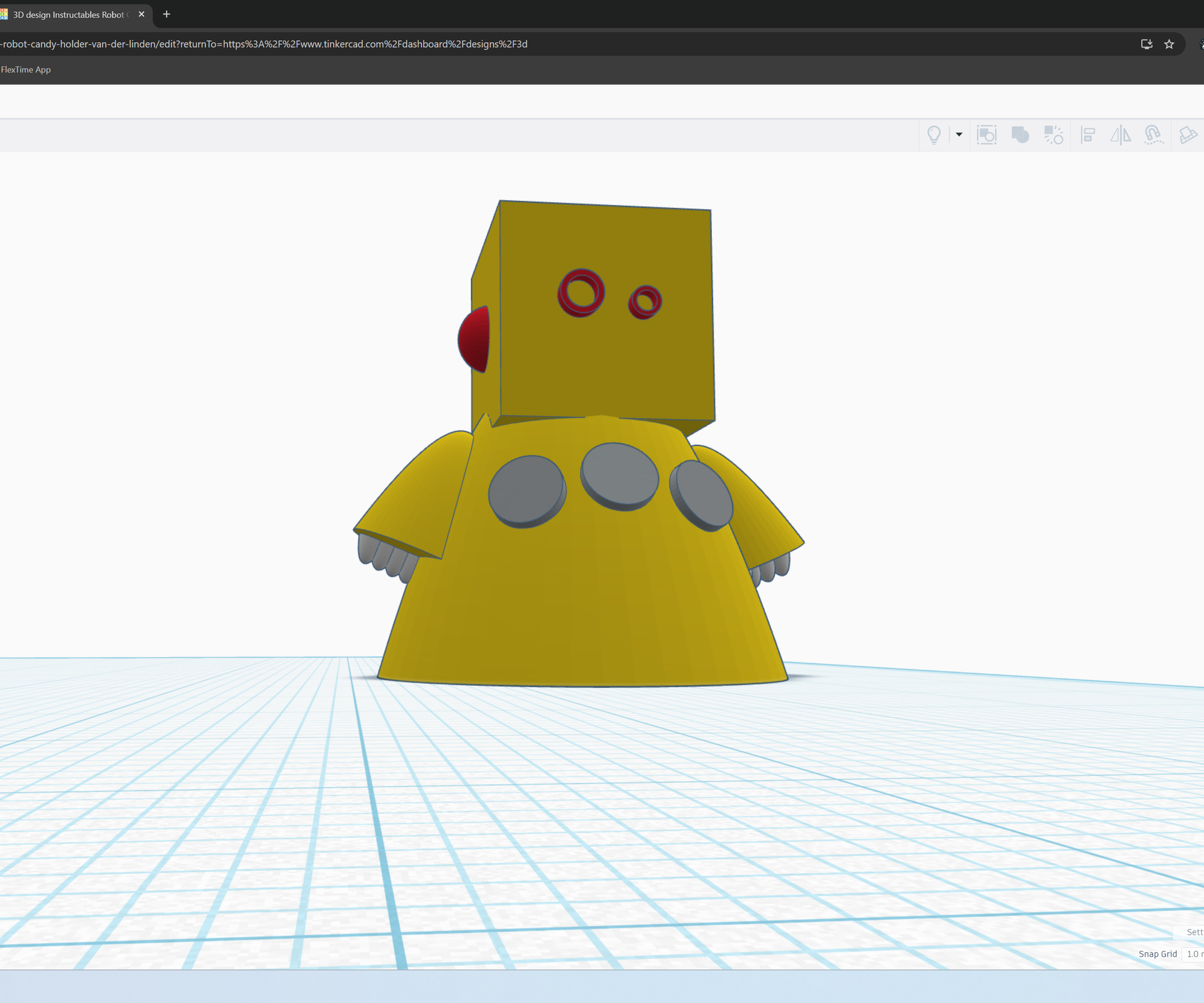Open the Align tool
Viewport: 1204px width, 1003px height.
1088,135
